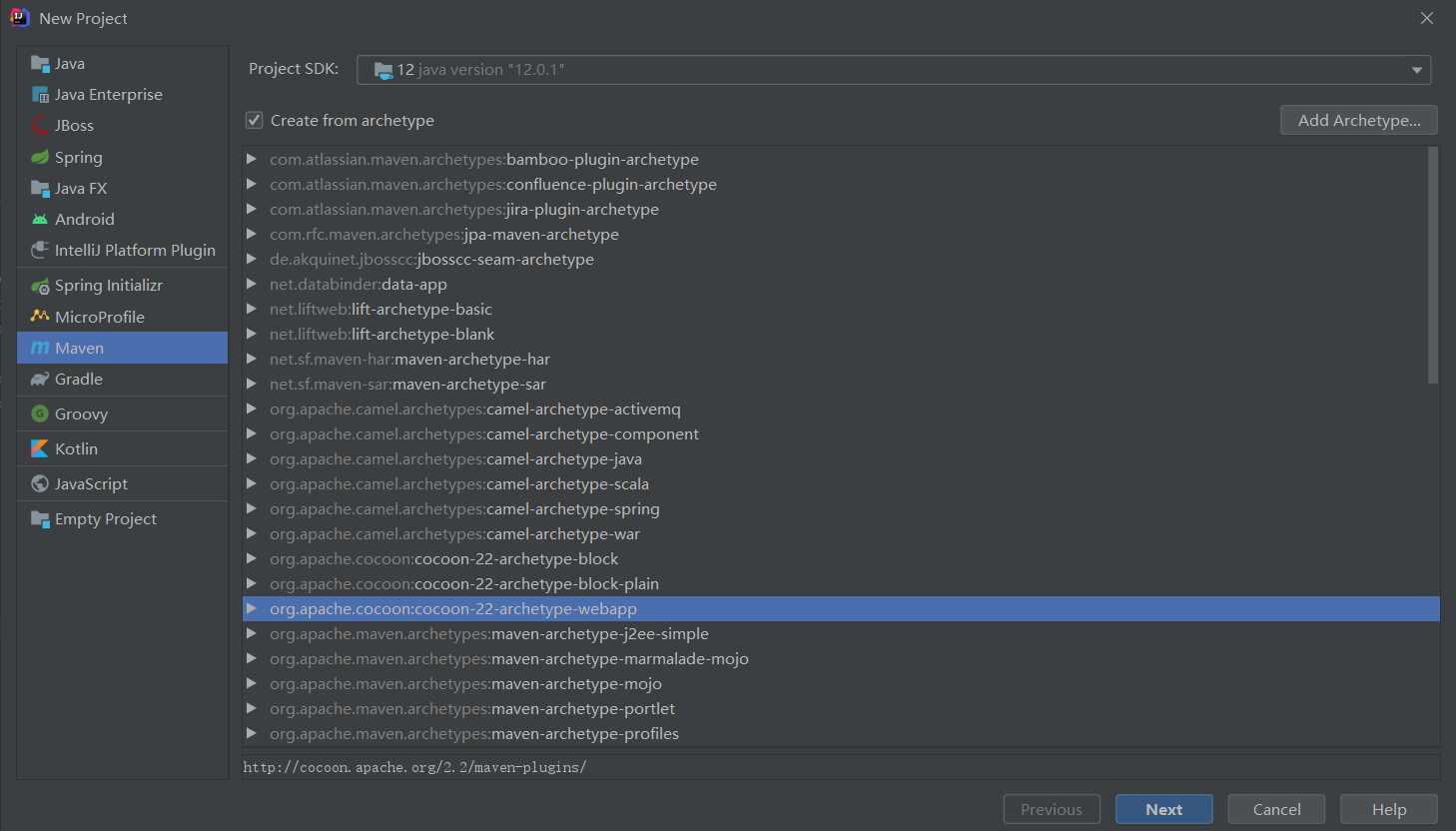This screenshot has width=1456, height=831.
Task: Click the Kotlin logo icon
Action: pyautogui.click(x=40, y=448)
